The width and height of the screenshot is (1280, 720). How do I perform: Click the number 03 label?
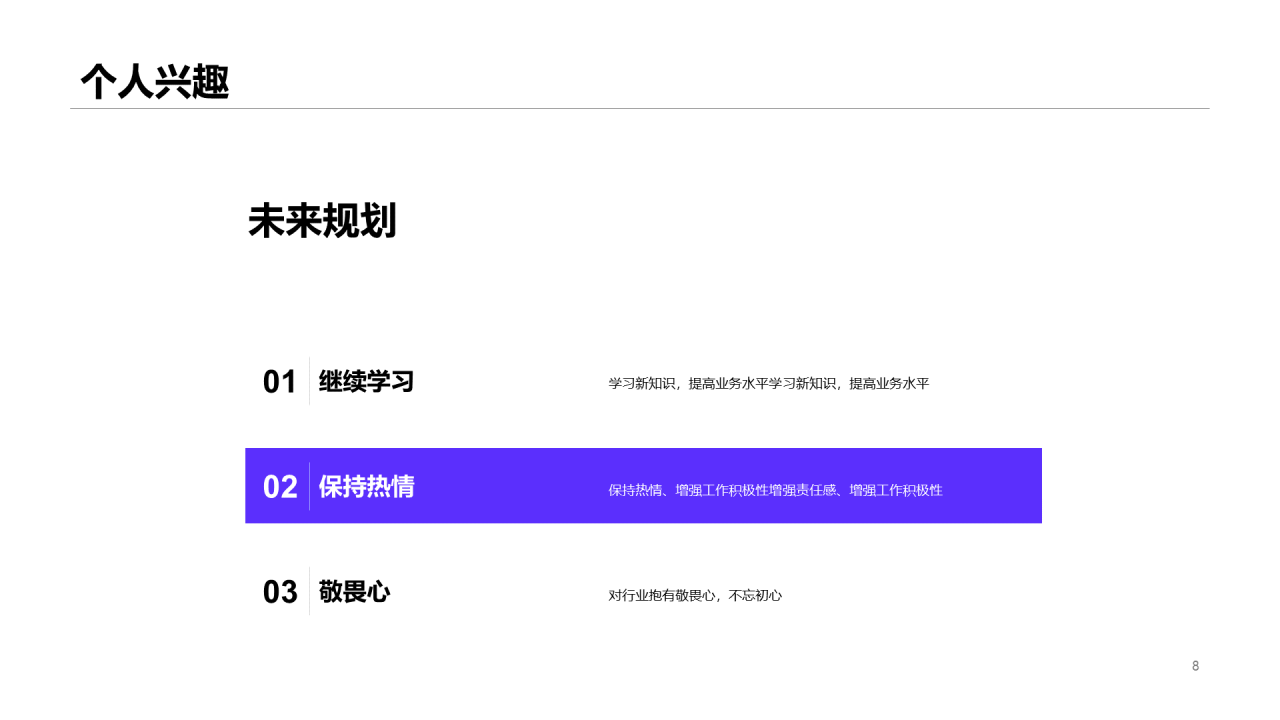click(280, 592)
